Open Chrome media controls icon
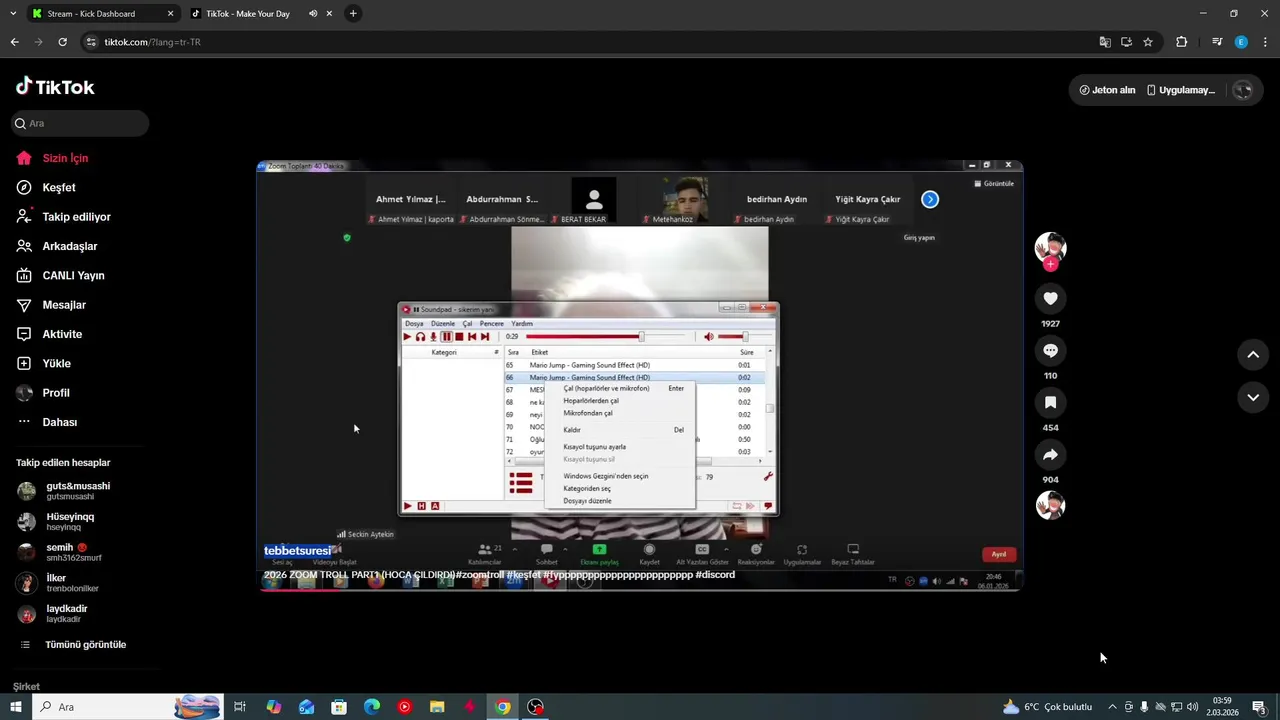 (1217, 42)
